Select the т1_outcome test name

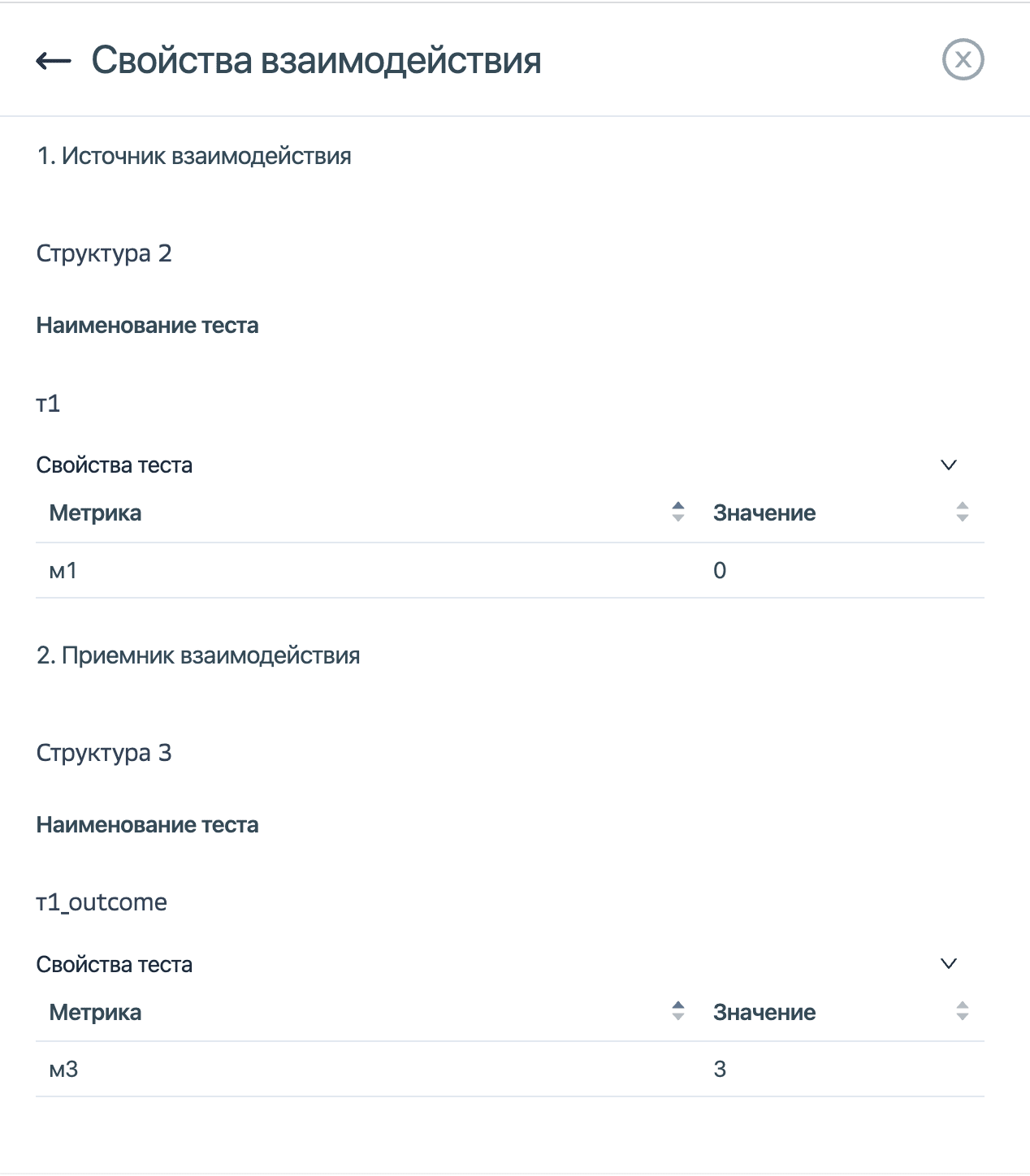click(100, 901)
